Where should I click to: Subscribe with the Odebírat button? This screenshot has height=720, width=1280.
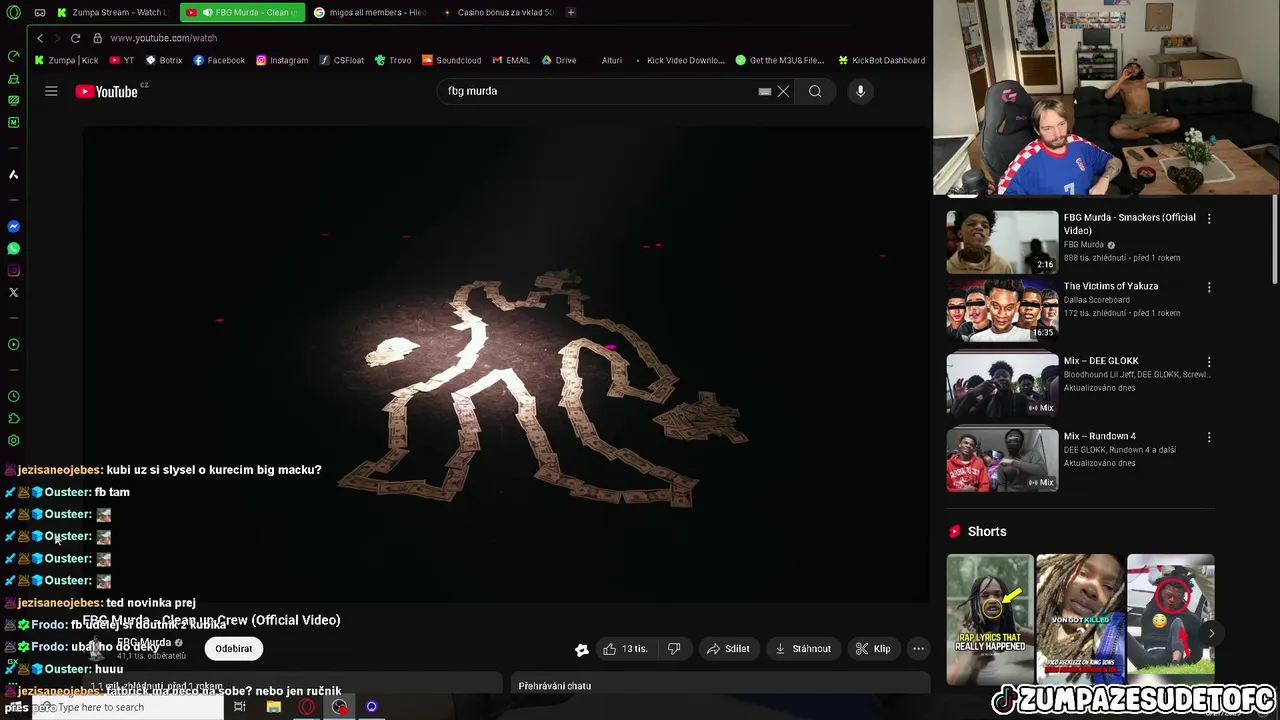tap(234, 649)
